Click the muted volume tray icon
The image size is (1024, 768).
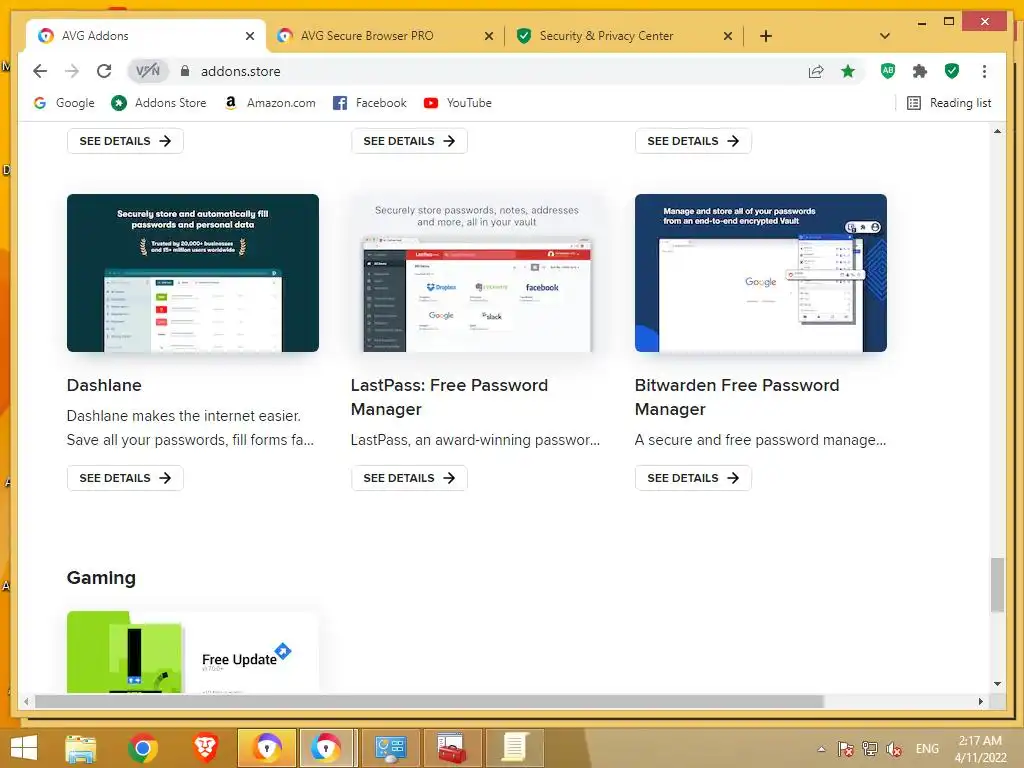[x=894, y=749]
